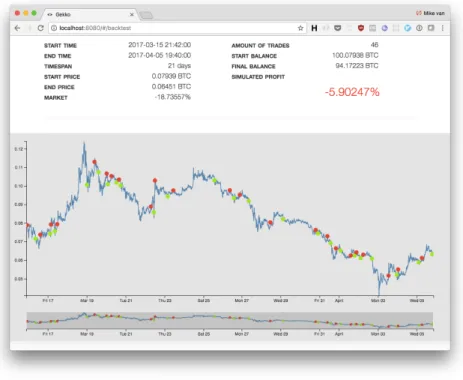Open a new browser tab
The height and width of the screenshot is (380, 463).
(146, 15)
